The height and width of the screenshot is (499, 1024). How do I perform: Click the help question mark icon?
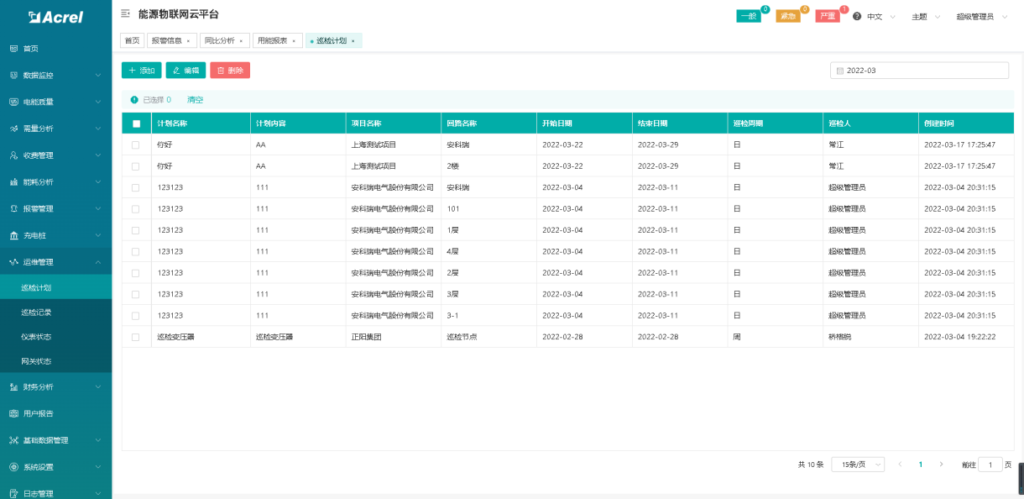click(857, 17)
